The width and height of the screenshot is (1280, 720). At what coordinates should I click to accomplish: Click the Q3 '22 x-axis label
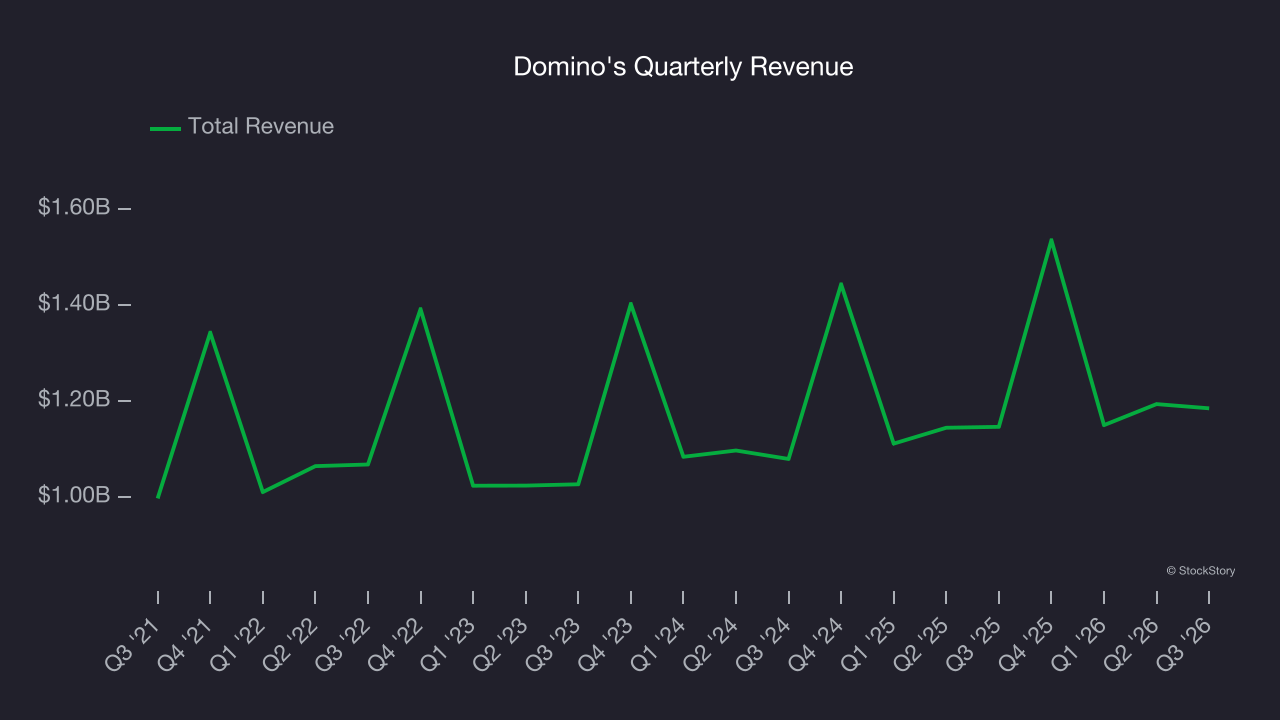(345, 643)
